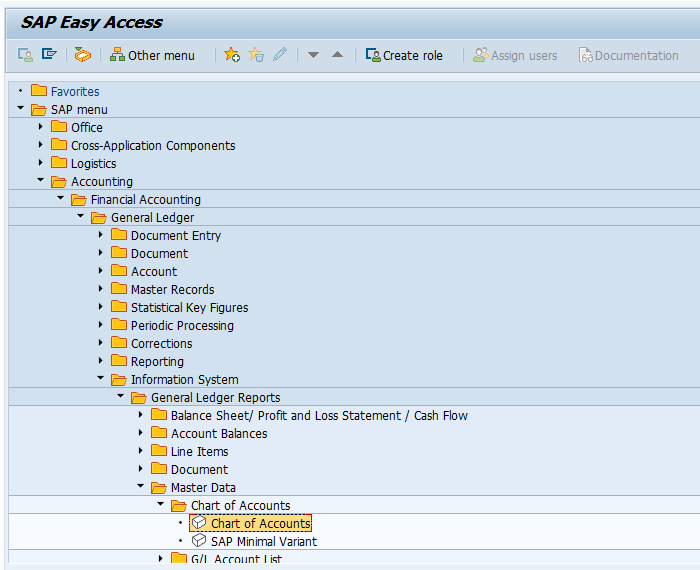Click the Reporting folder icon
The image size is (700, 570).
(119, 360)
